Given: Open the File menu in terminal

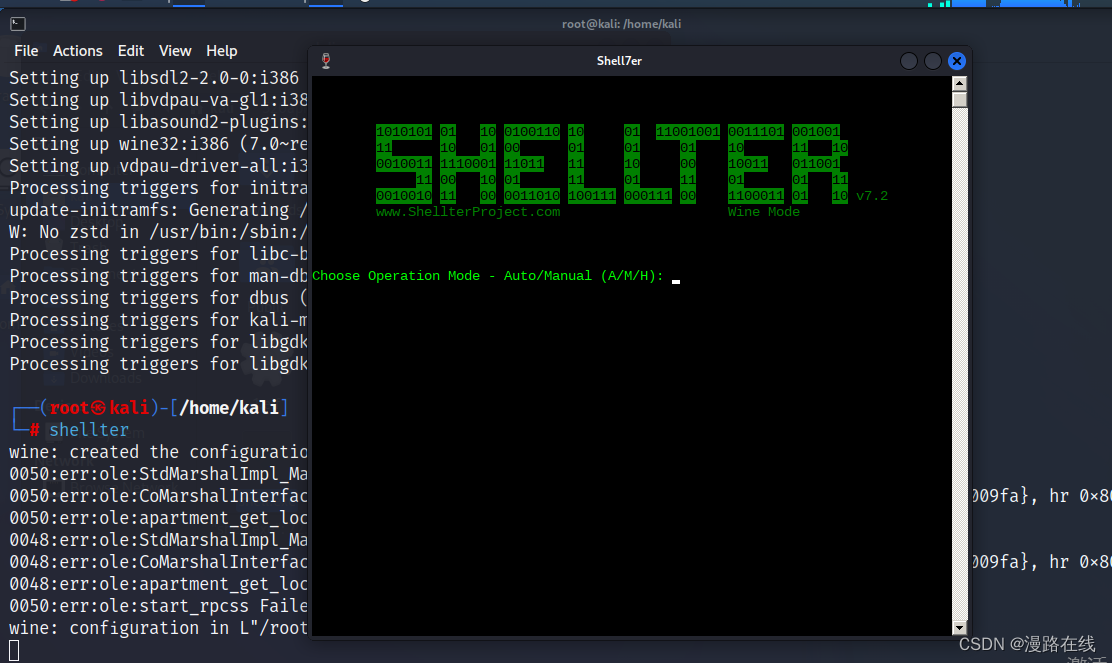Looking at the screenshot, I should tap(26, 51).
